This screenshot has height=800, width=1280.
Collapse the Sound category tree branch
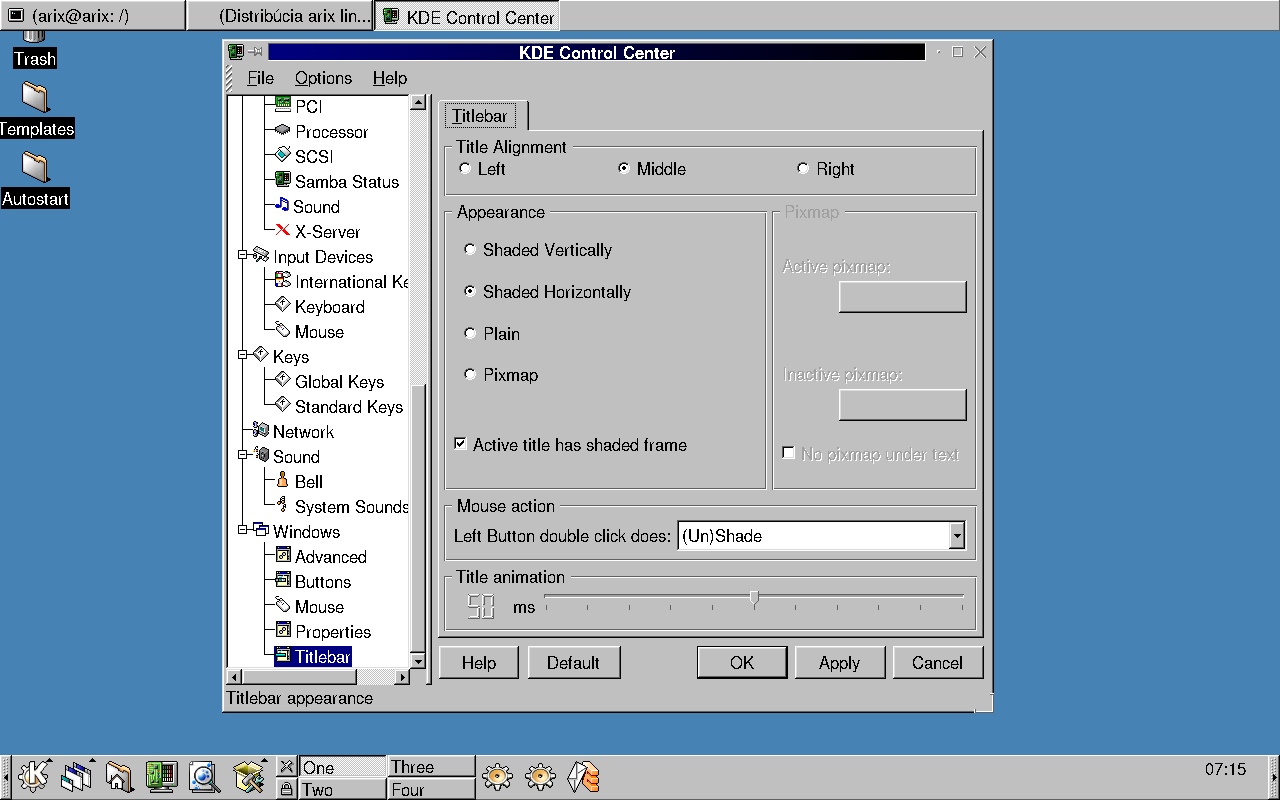click(x=243, y=456)
